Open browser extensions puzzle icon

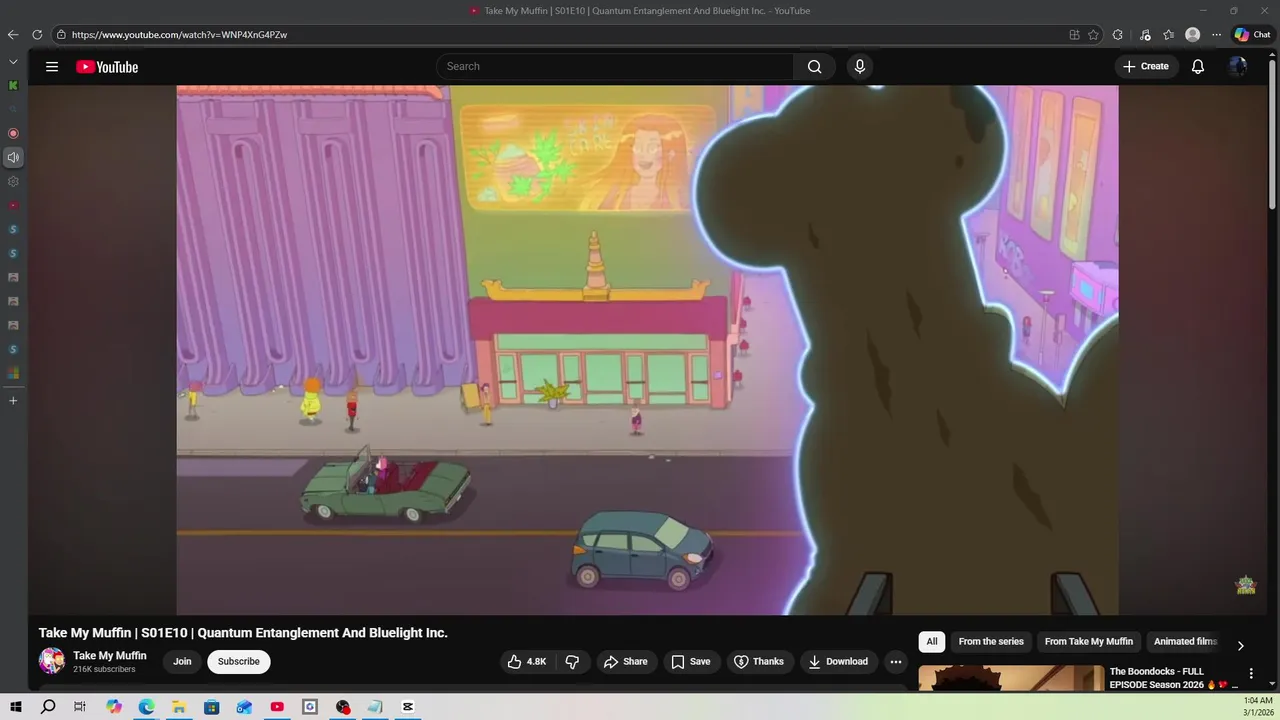tap(1118, 34)
